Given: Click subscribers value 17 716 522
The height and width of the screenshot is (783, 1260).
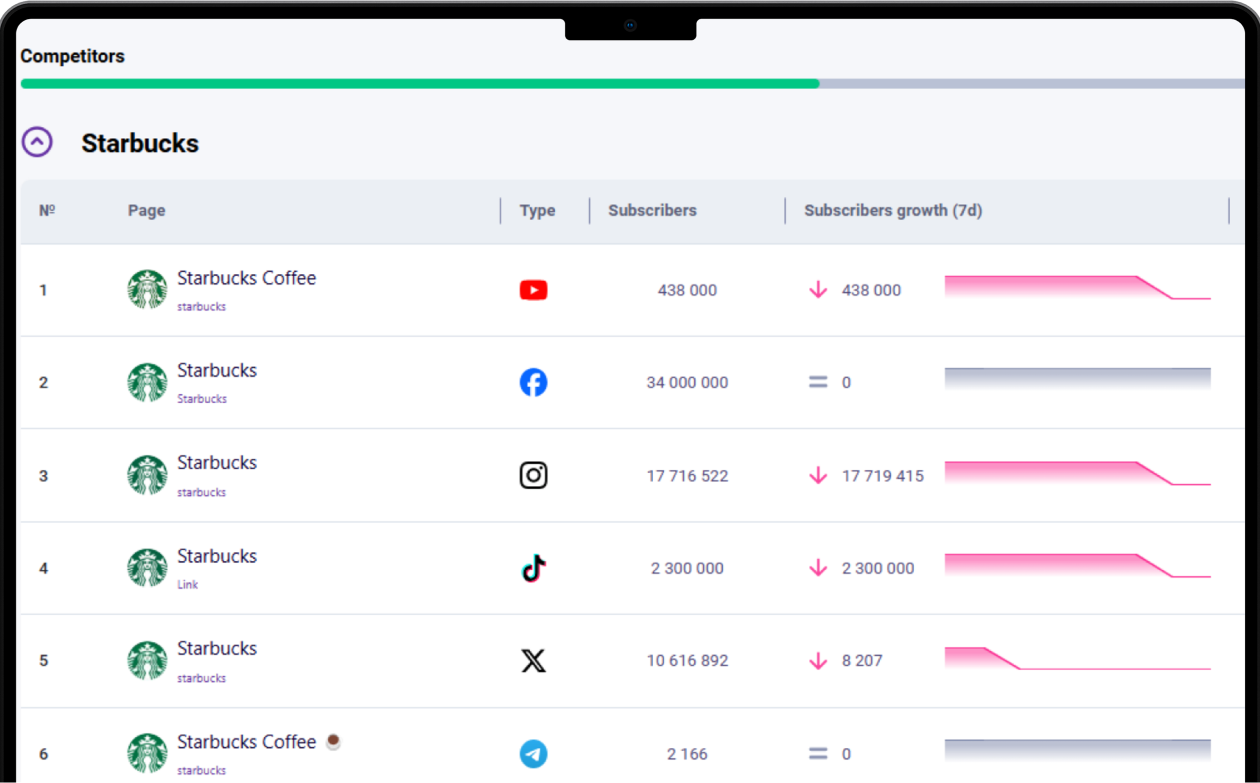Looking at the screenshot, I should 687,476.
